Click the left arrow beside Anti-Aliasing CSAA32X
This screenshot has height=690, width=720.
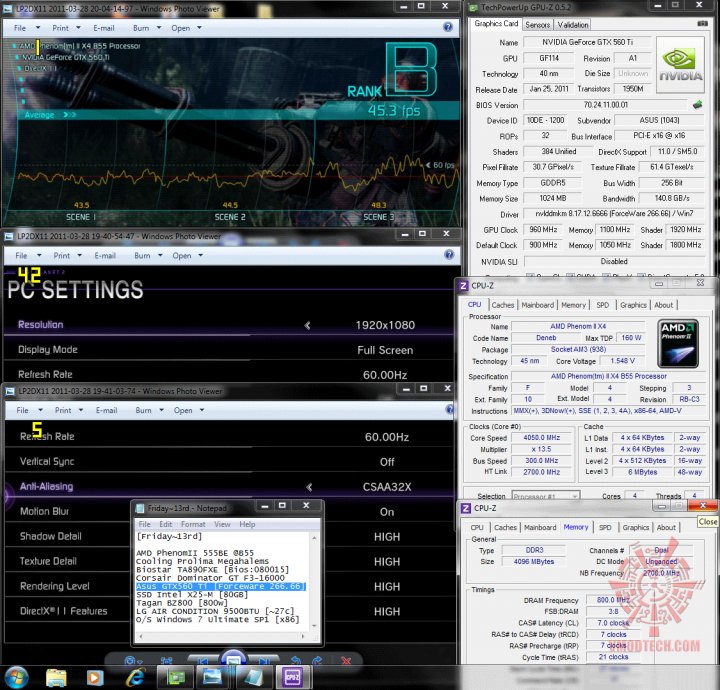click(309, 487)
